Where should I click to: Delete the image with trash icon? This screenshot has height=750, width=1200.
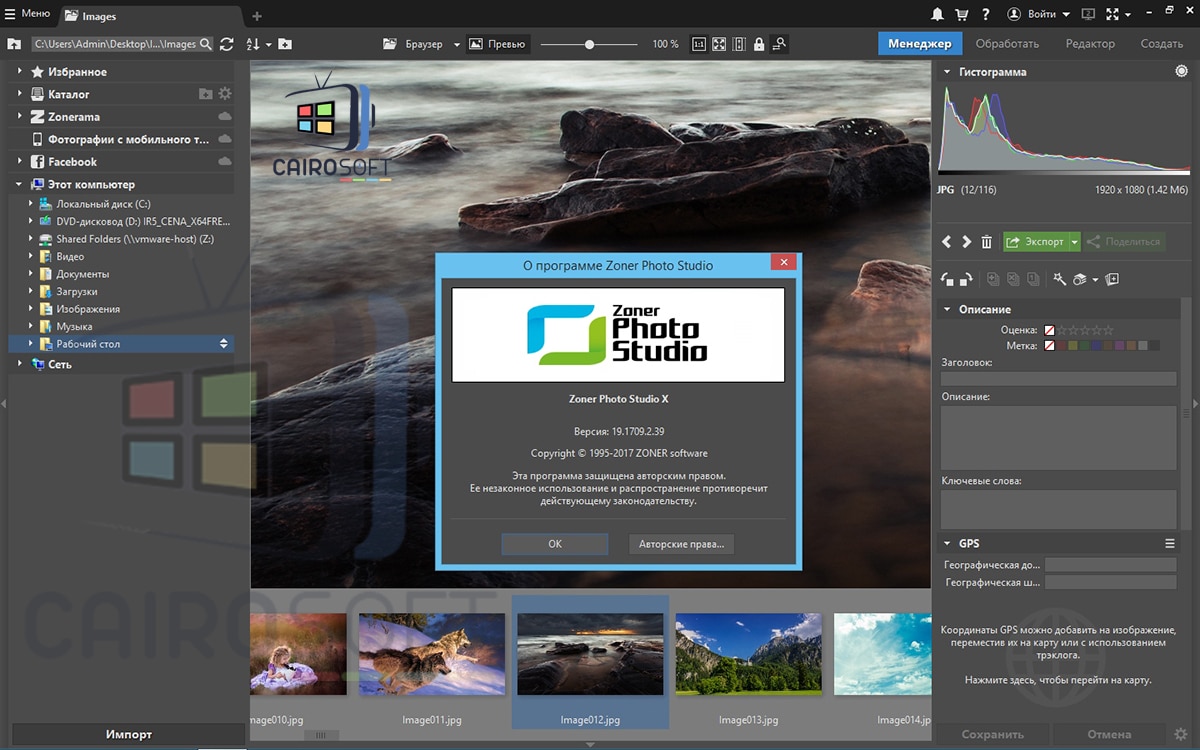point(986,242)
